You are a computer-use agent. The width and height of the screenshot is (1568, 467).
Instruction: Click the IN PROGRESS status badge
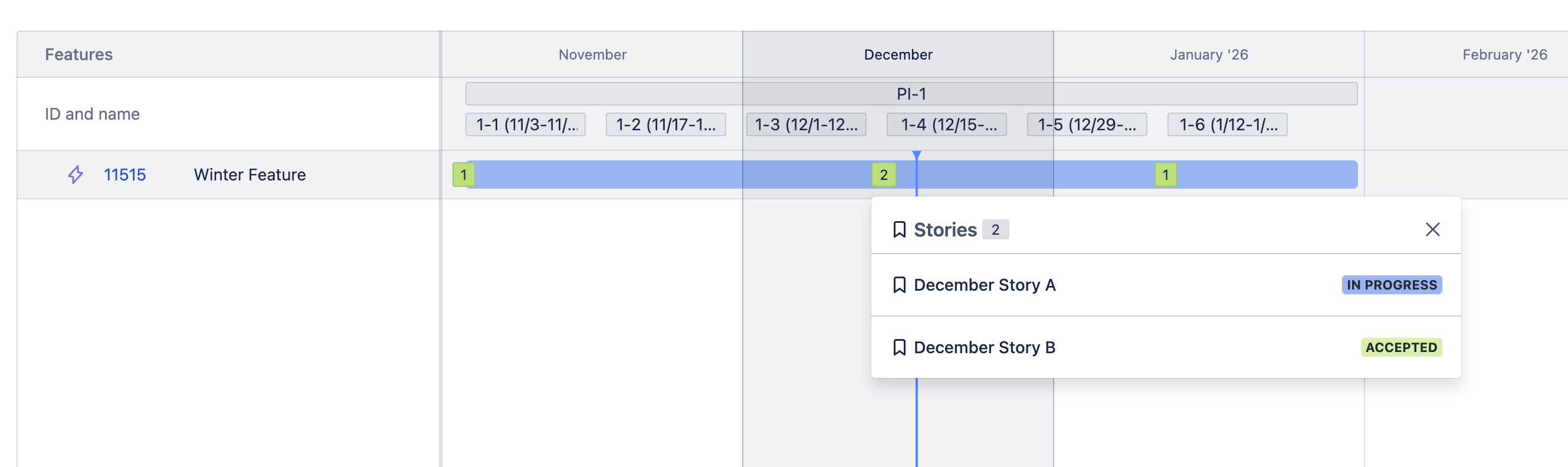pos(1392,285)
